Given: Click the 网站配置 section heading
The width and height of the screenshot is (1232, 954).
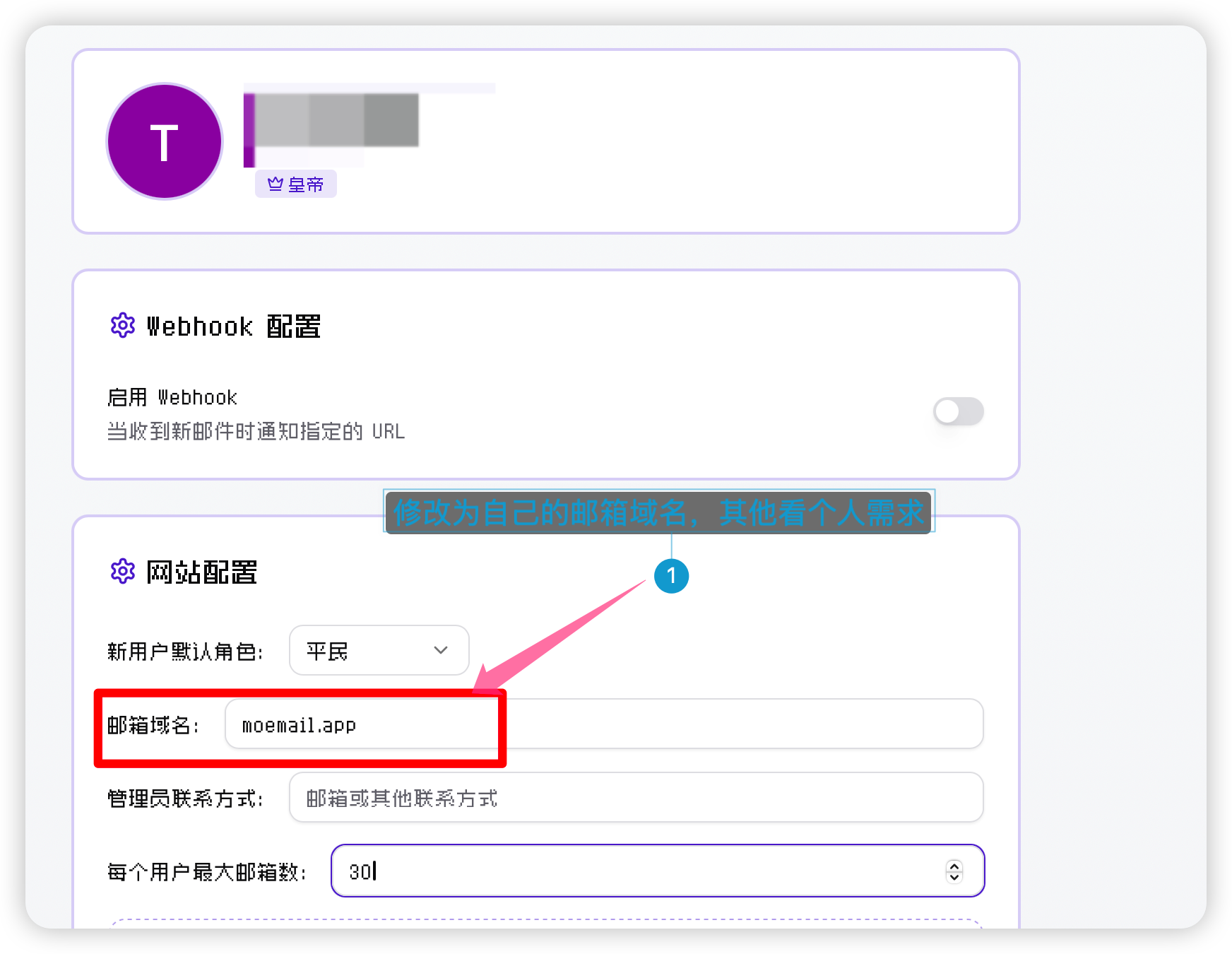Looking at the screenshot, I should pyautogui.click(x=201, y=572).
